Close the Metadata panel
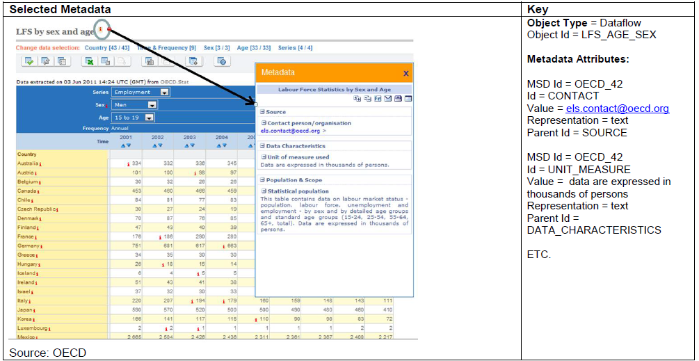Screen dimensions: 699x361 (406, 74)
